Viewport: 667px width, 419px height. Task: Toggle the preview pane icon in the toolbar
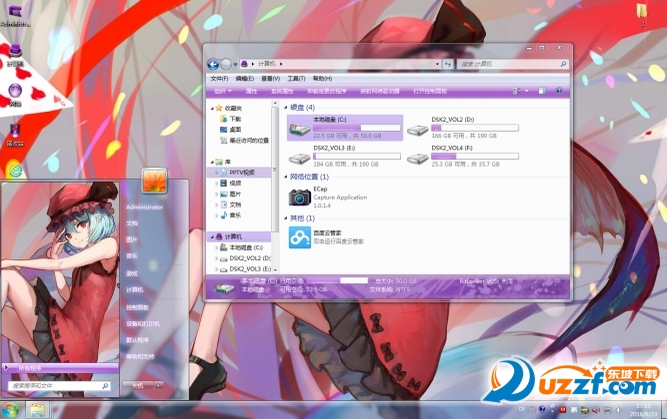(x=542, y=91)
